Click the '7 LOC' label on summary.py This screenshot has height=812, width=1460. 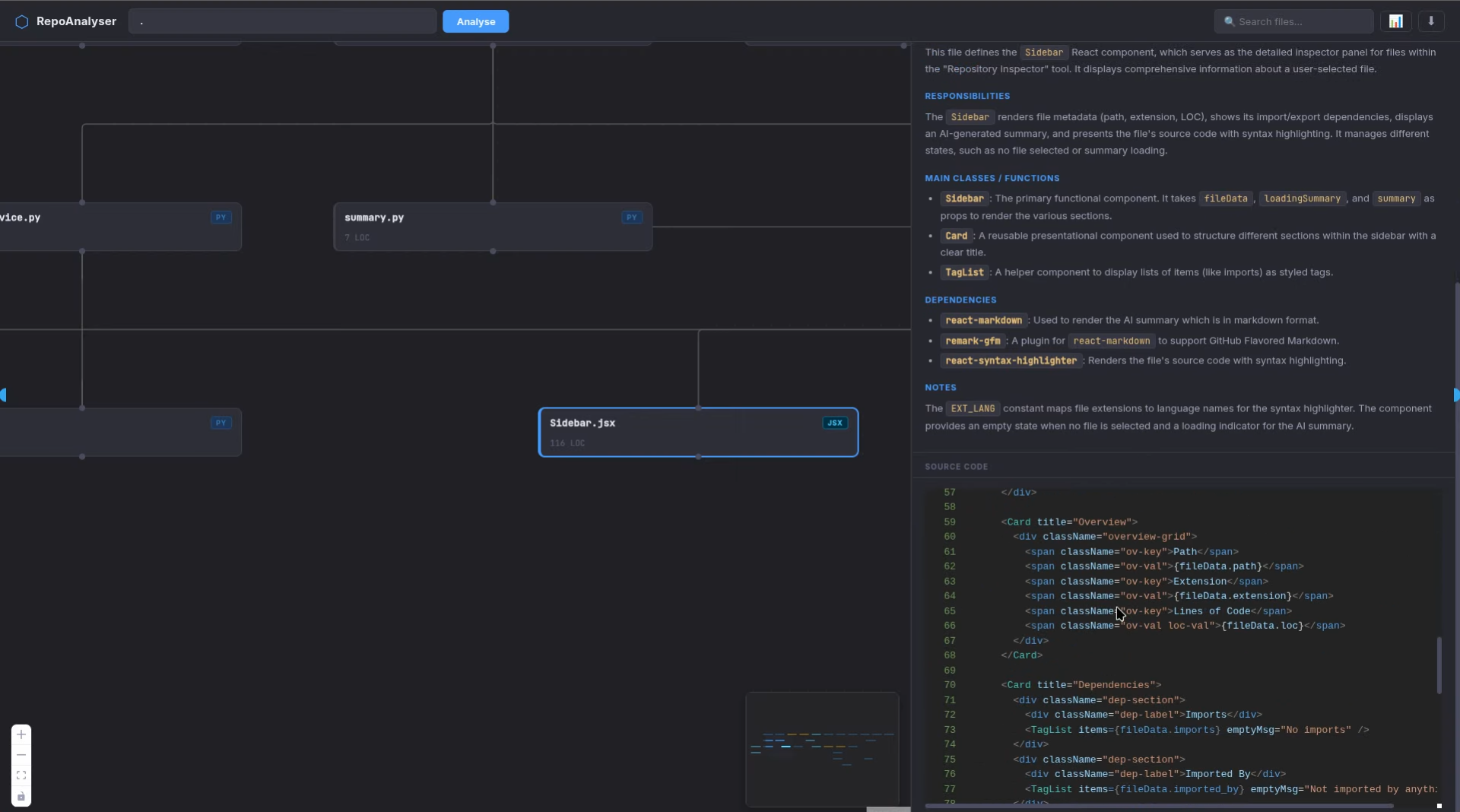pos(357,238)
